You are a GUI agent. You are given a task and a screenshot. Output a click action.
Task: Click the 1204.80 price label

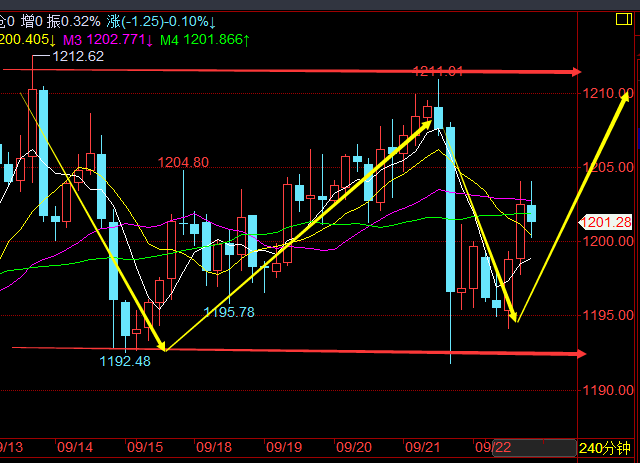[183, 162]
